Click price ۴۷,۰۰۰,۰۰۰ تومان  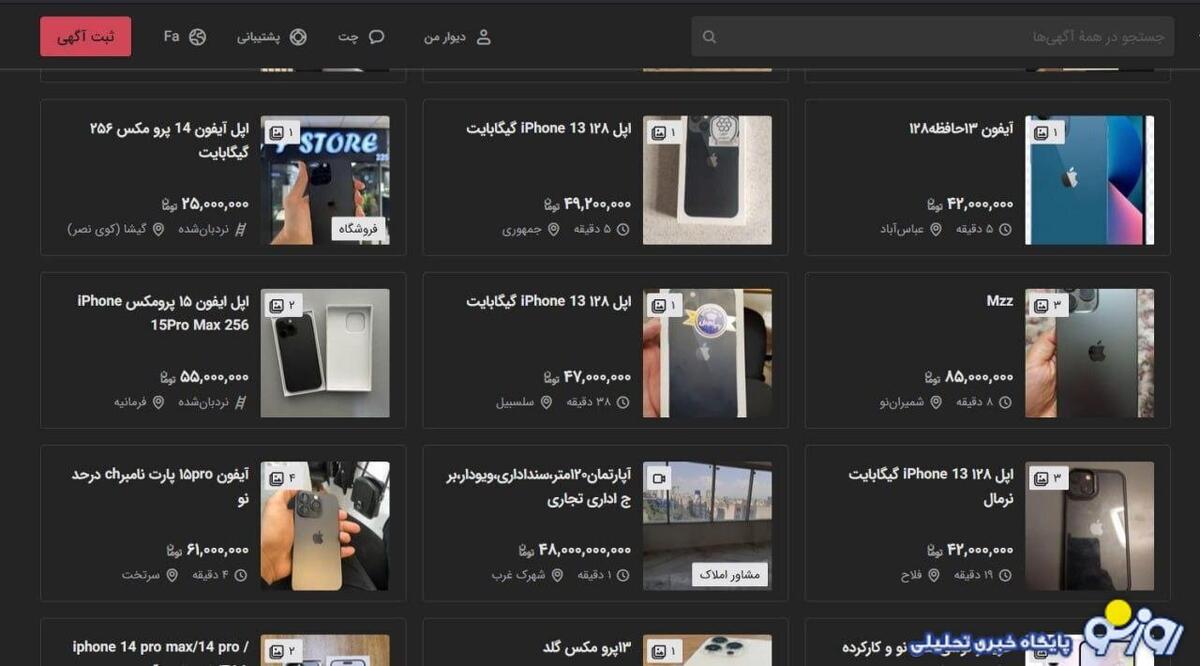587,377
